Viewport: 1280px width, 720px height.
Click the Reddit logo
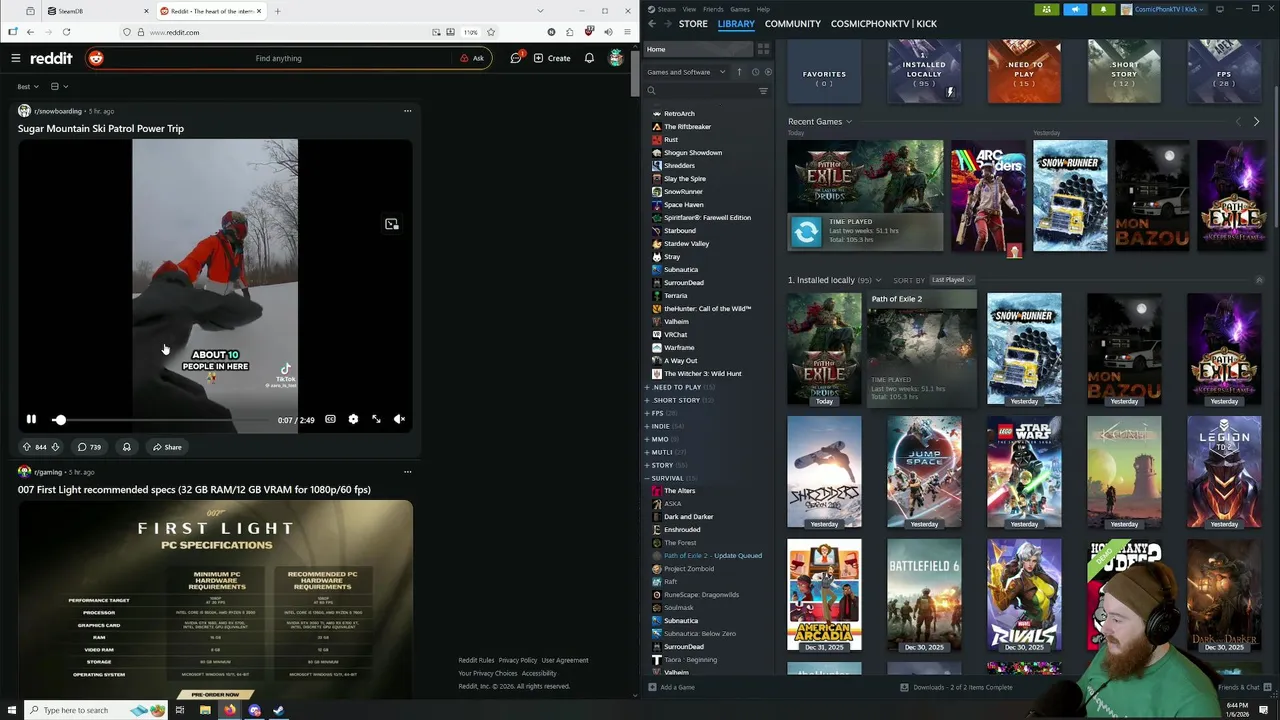51,58
